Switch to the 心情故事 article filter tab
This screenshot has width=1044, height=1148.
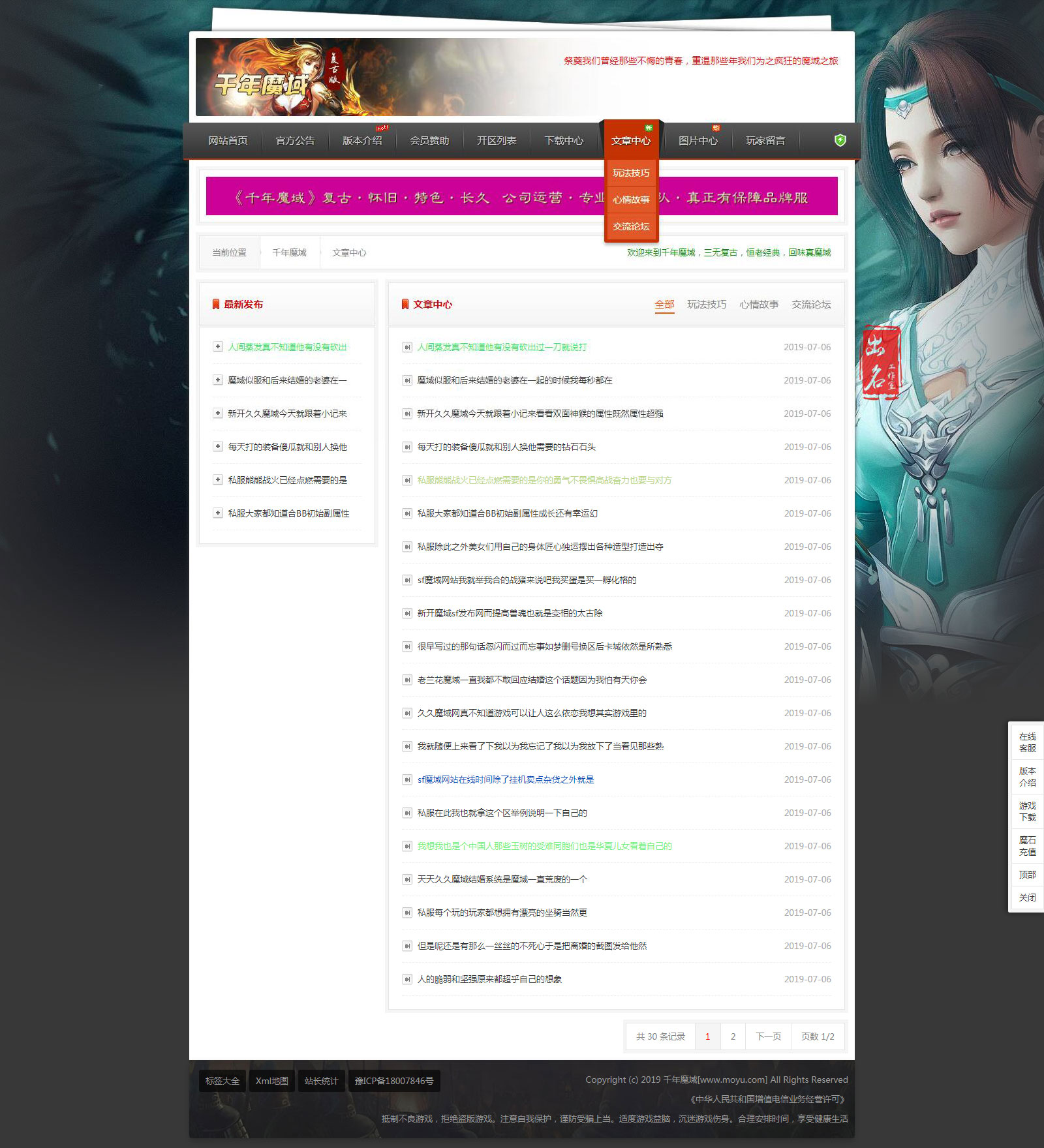pos(759,305)
